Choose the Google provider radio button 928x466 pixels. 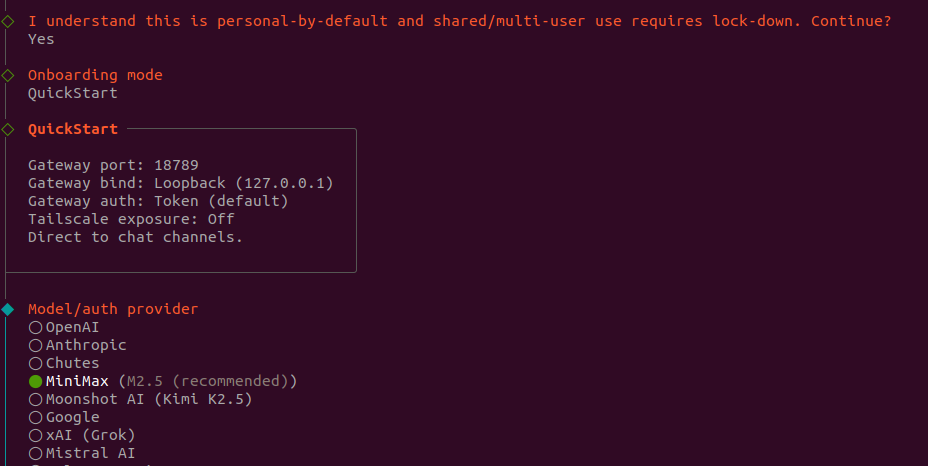36,417
